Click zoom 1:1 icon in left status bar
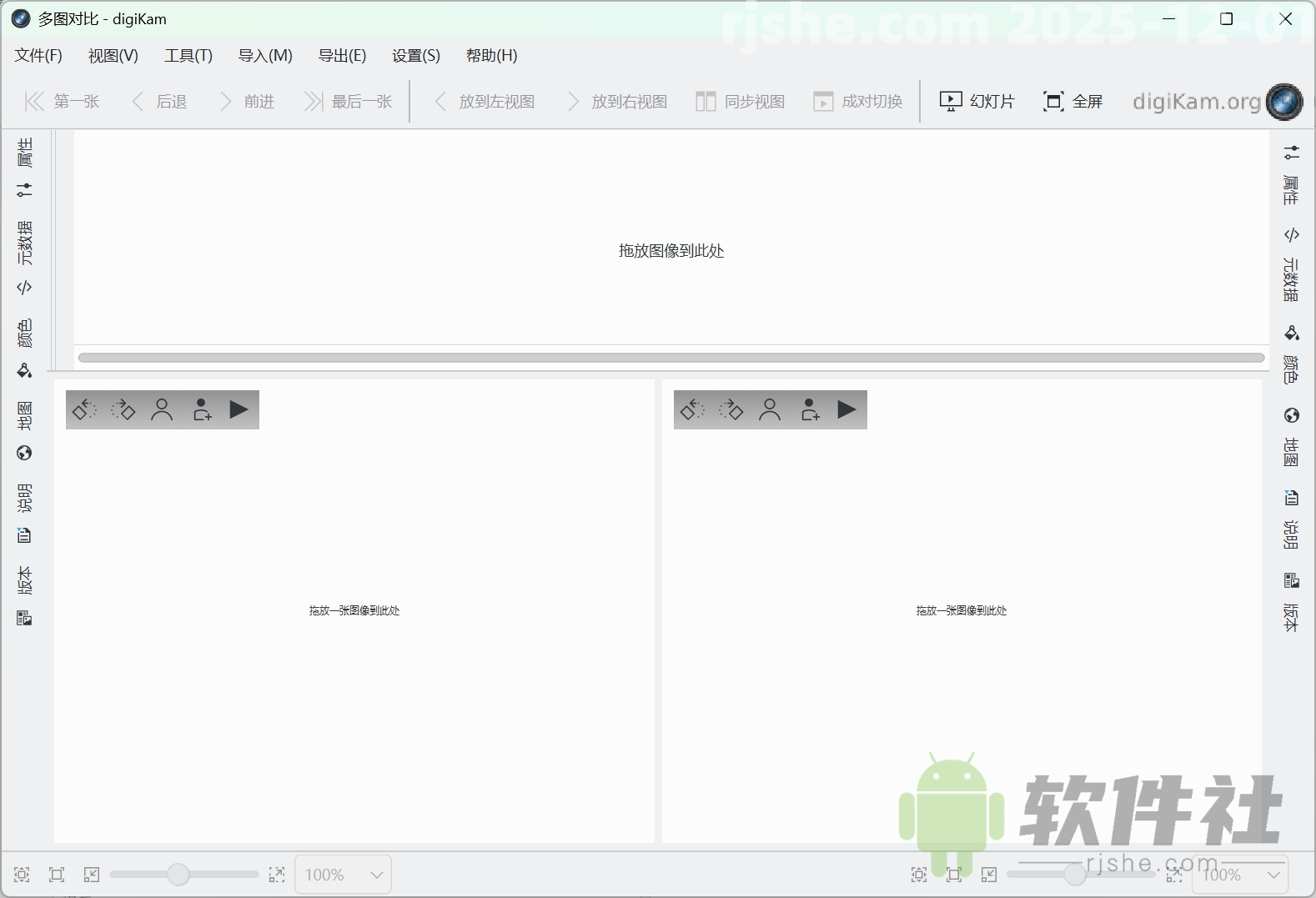This screenshot has width=1316, height=898. tap(57, 875)
